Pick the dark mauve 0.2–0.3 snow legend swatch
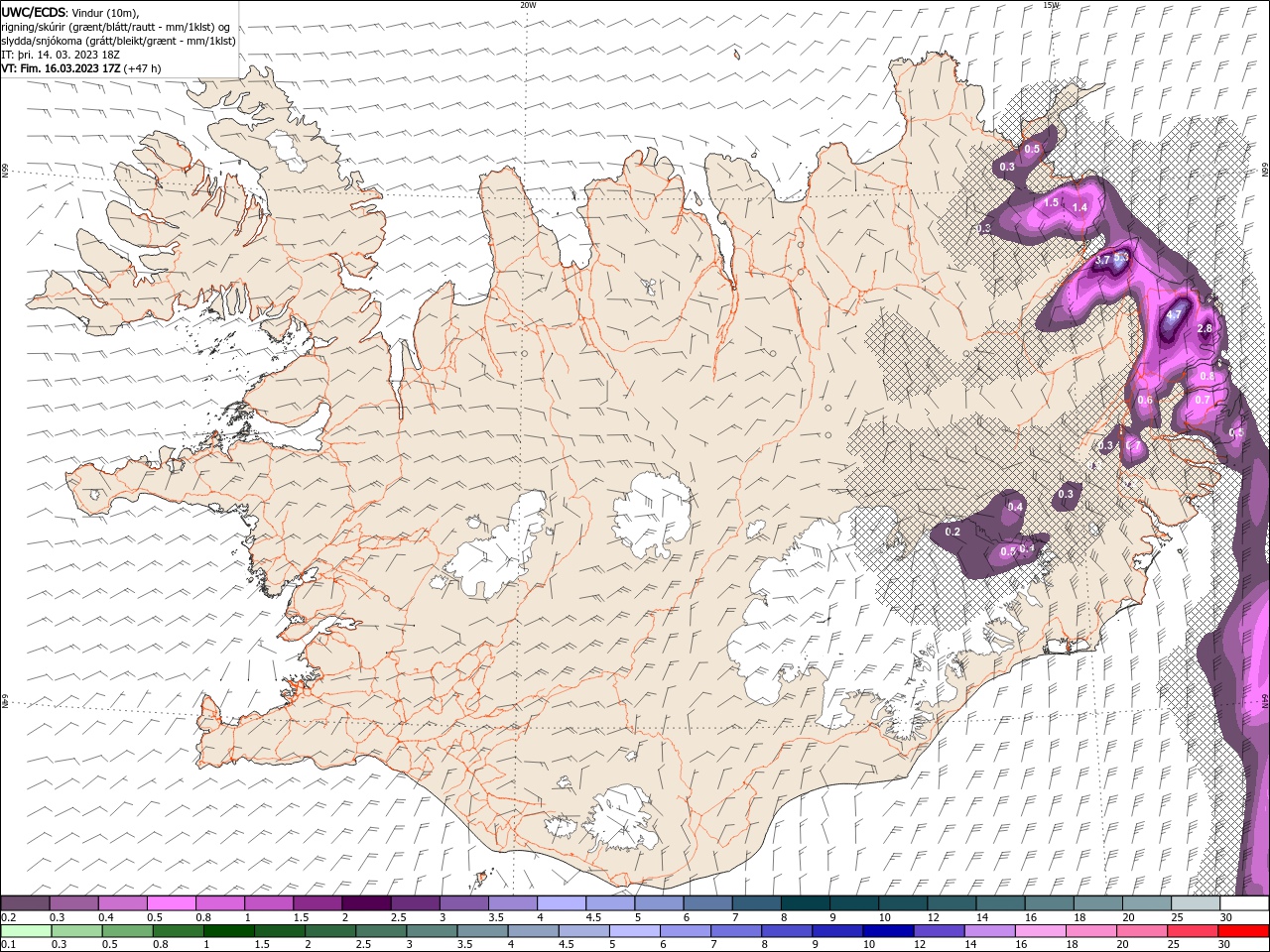The width and height of the screenshot is (1270, 952). click(25, 903)
